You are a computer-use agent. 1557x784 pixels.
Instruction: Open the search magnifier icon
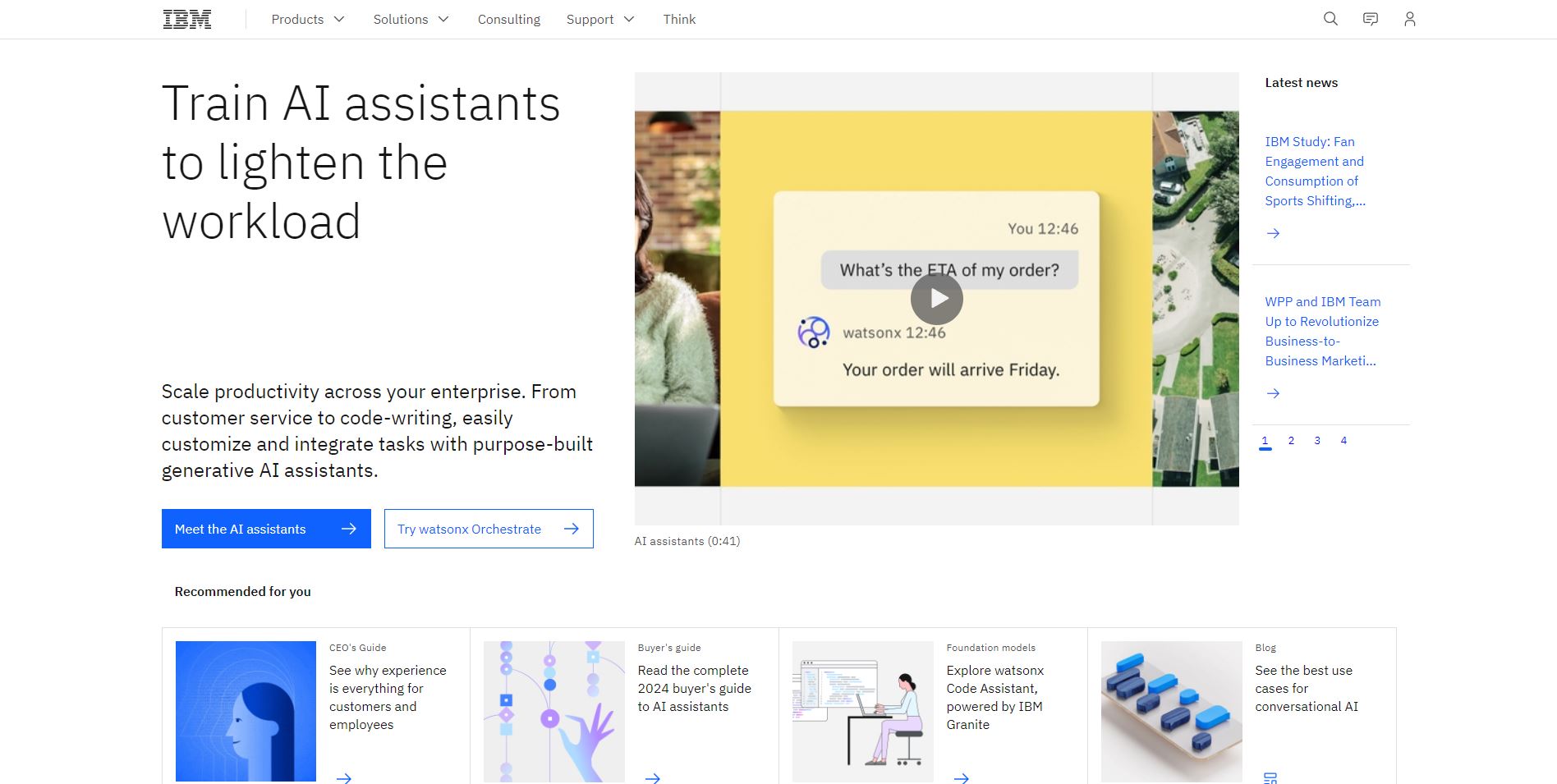coord(1330,19)
